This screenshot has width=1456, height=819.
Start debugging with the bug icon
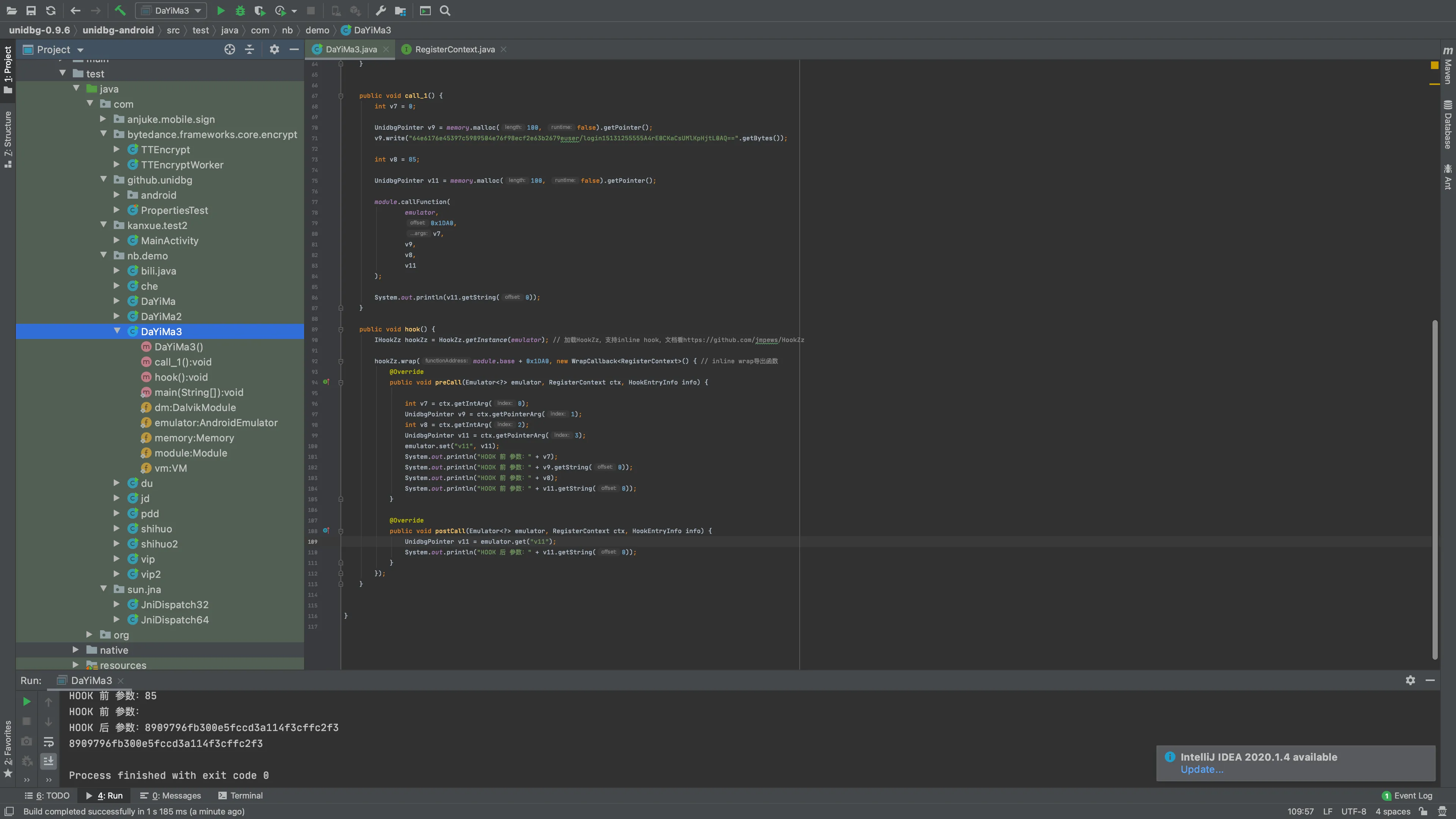click(240, 11)
